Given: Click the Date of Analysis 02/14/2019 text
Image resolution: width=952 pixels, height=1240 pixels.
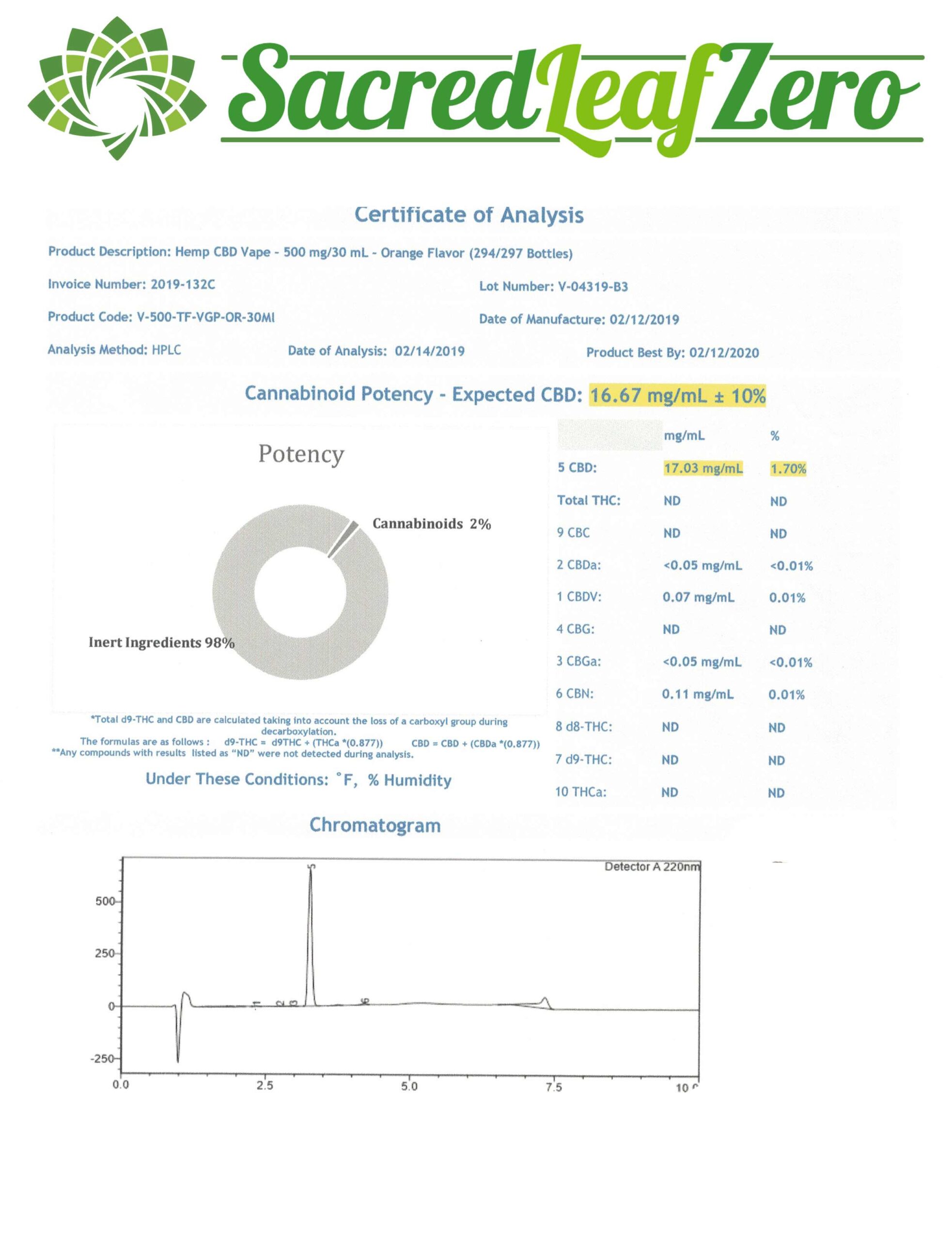Looking at the screenshot, I should [x=375, y=351].
